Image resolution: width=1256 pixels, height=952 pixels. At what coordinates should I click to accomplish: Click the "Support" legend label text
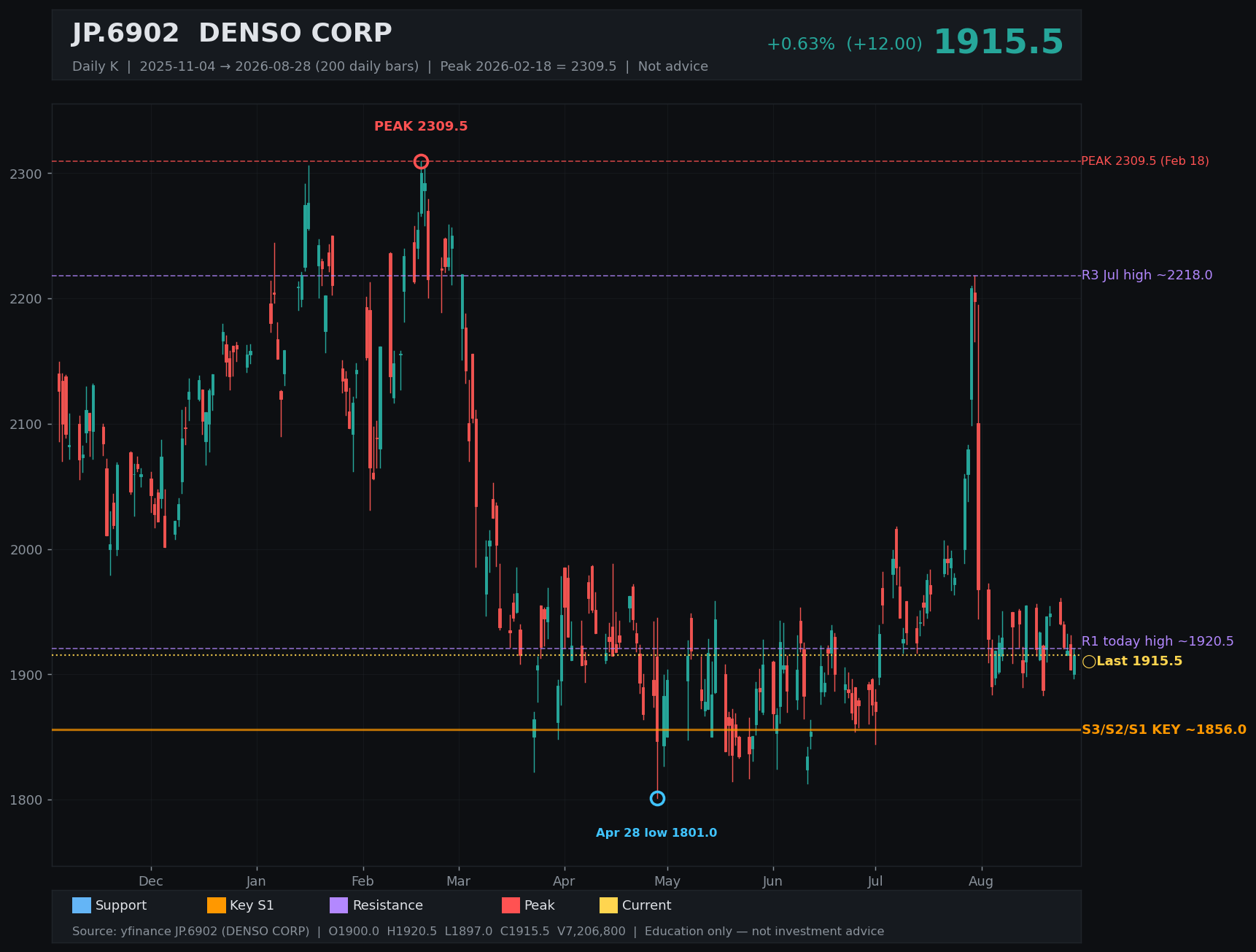(x=121, y=905)
